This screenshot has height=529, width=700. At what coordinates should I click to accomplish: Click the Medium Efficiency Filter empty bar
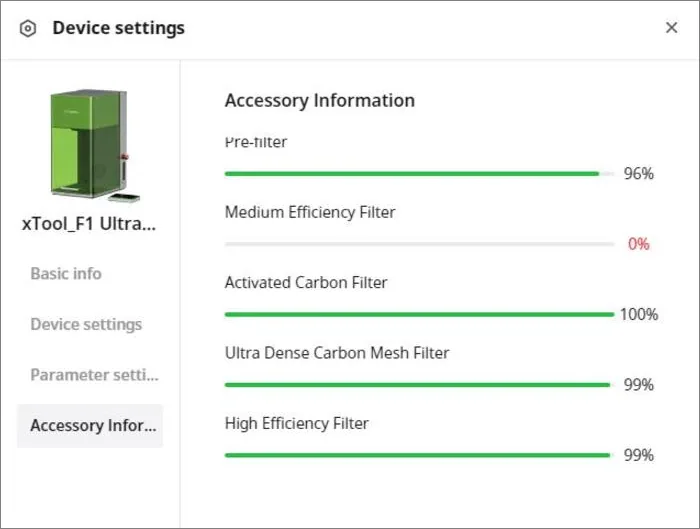pyautogui.click(x=420, y=244)
